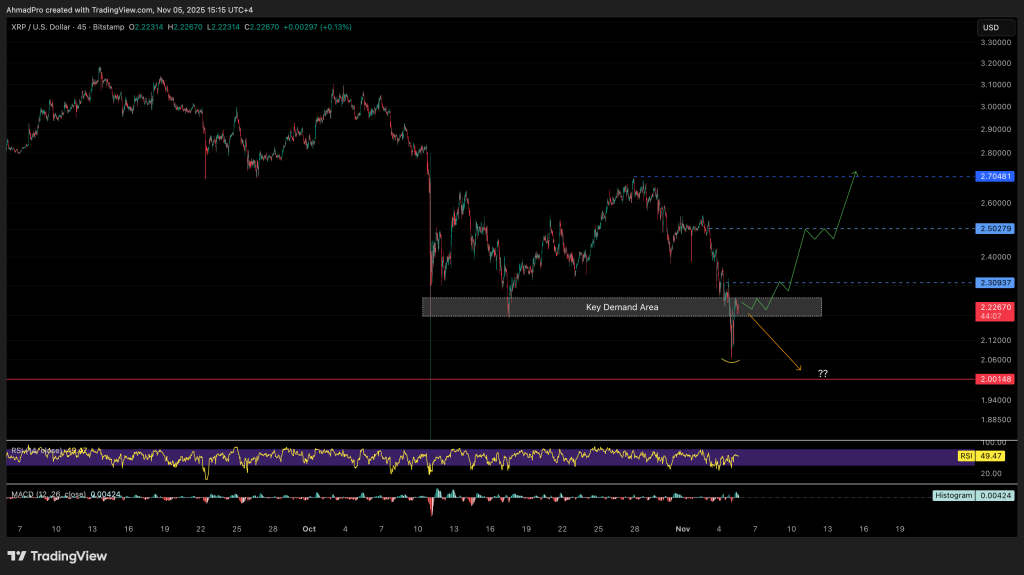Click the double question mark annotation
Viewport: 1024px width, 575px height.
click(x=822, y=374)
